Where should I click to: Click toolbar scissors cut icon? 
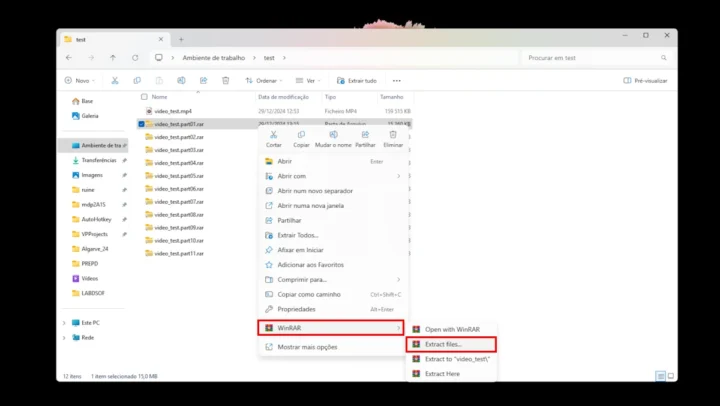pos(115,80)
